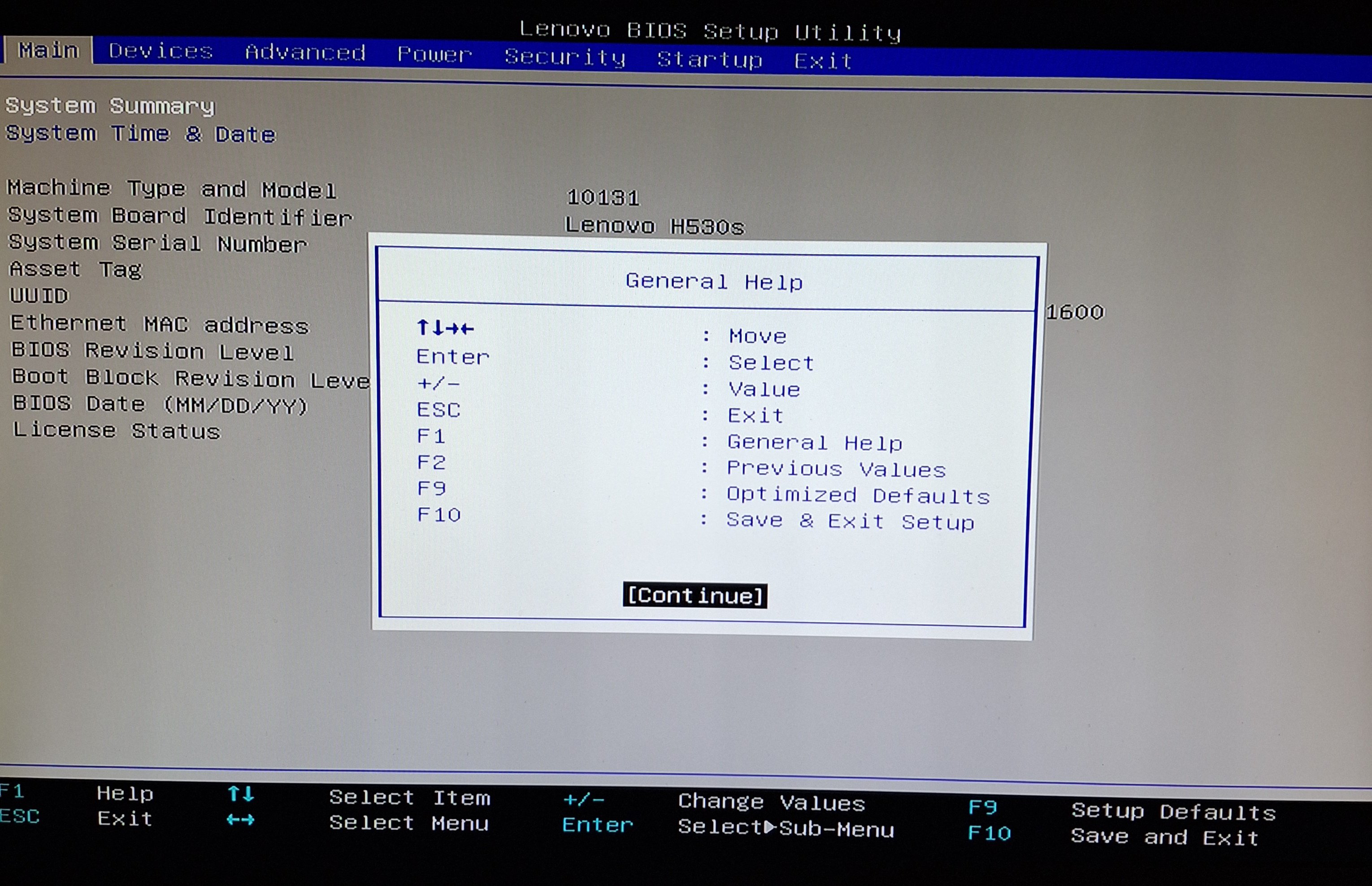Click the BIOS Revision Level label
Screen dimensions: 1372x886
point(152,351)
